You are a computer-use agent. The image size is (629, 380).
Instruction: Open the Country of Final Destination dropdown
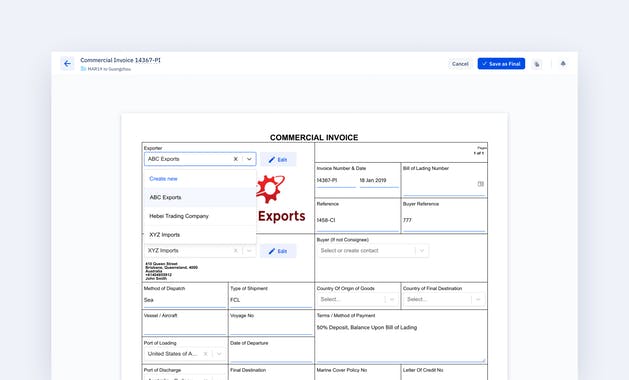(x=444, y=299)
